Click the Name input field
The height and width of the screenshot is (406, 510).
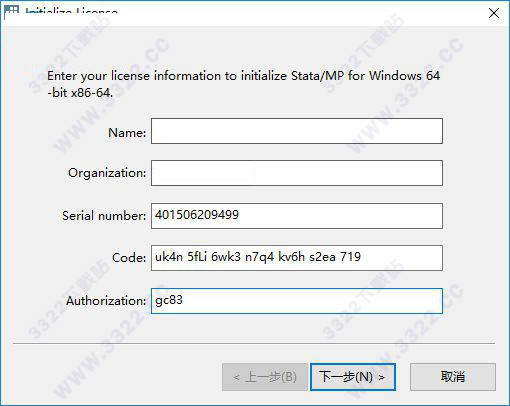tap(297, 131)
